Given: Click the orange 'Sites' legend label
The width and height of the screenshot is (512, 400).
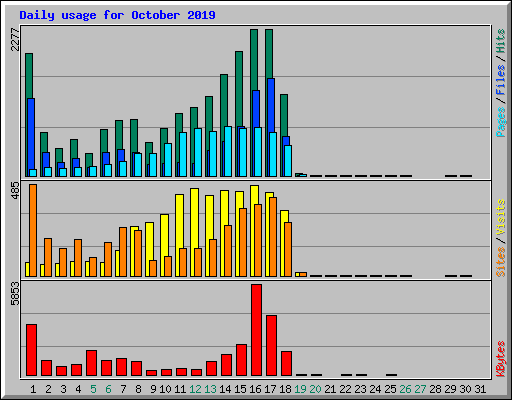Looking at the screenshot, I should pyautogui.click(x=501, y=262).
